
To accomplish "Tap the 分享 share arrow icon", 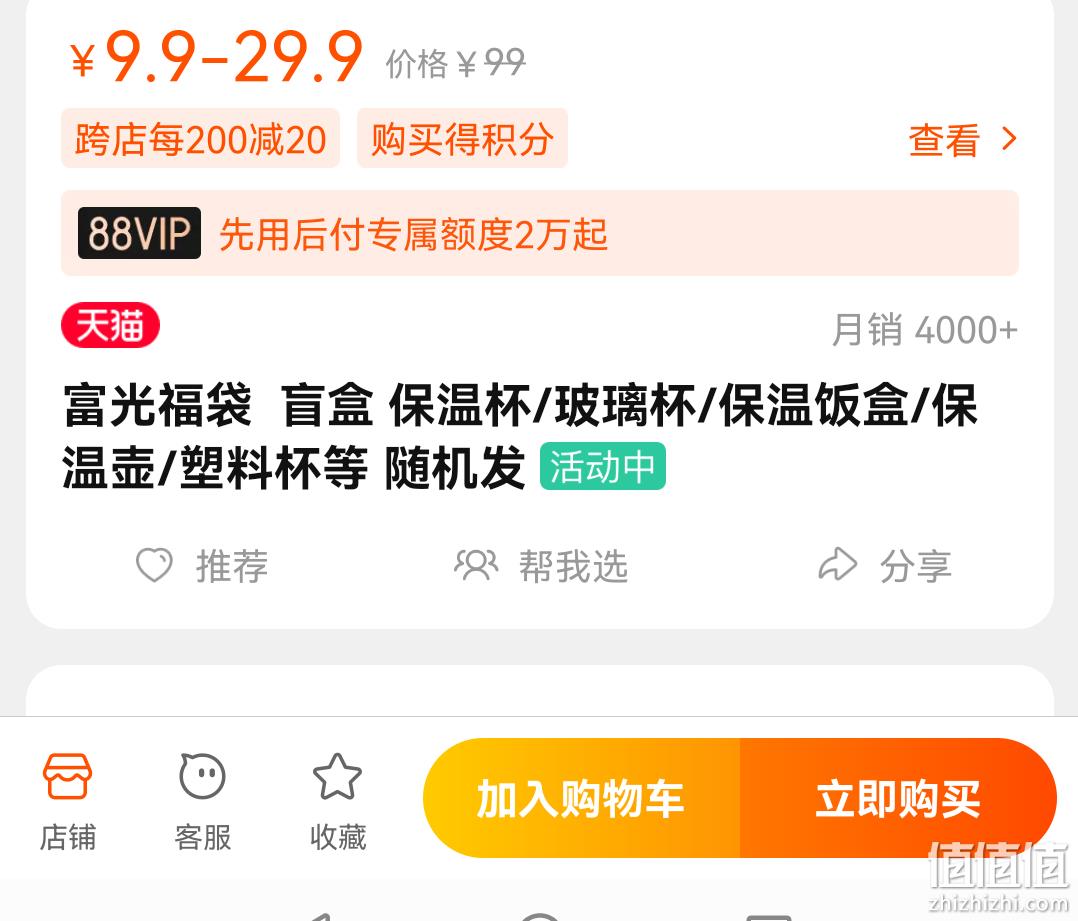I will (x=837, y=565).
